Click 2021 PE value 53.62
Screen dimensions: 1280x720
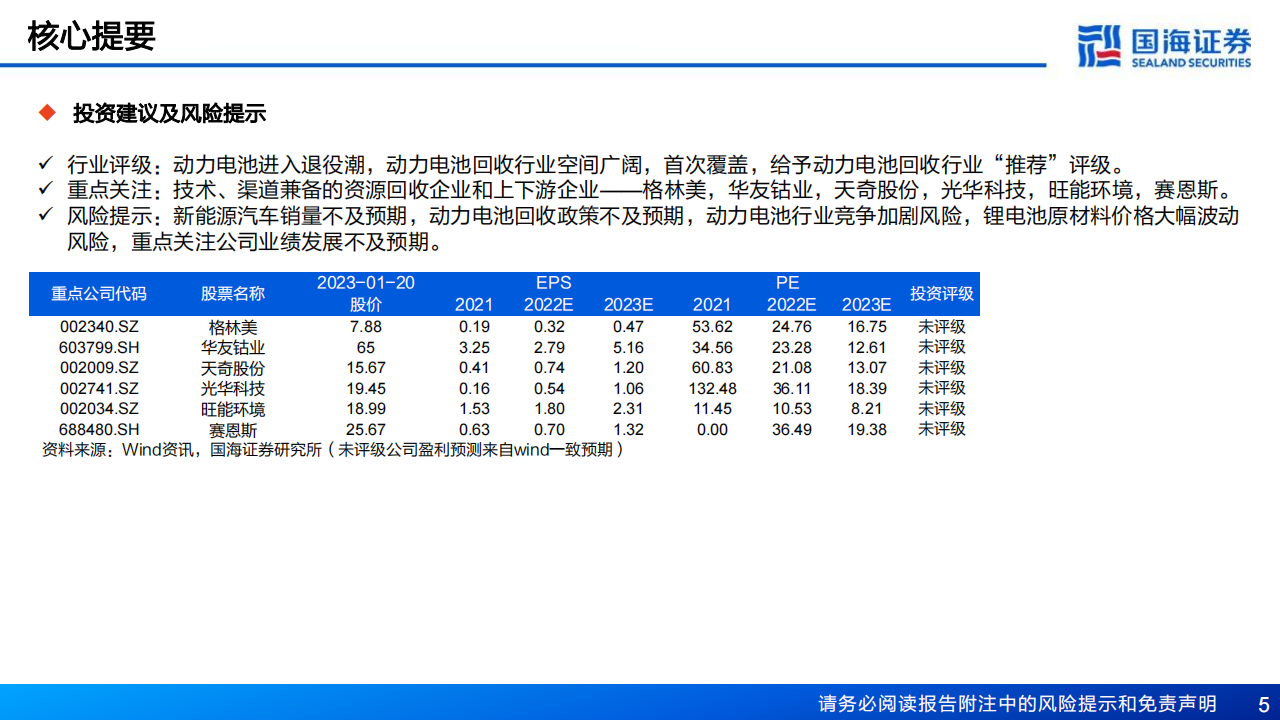(x=712, y=327)
